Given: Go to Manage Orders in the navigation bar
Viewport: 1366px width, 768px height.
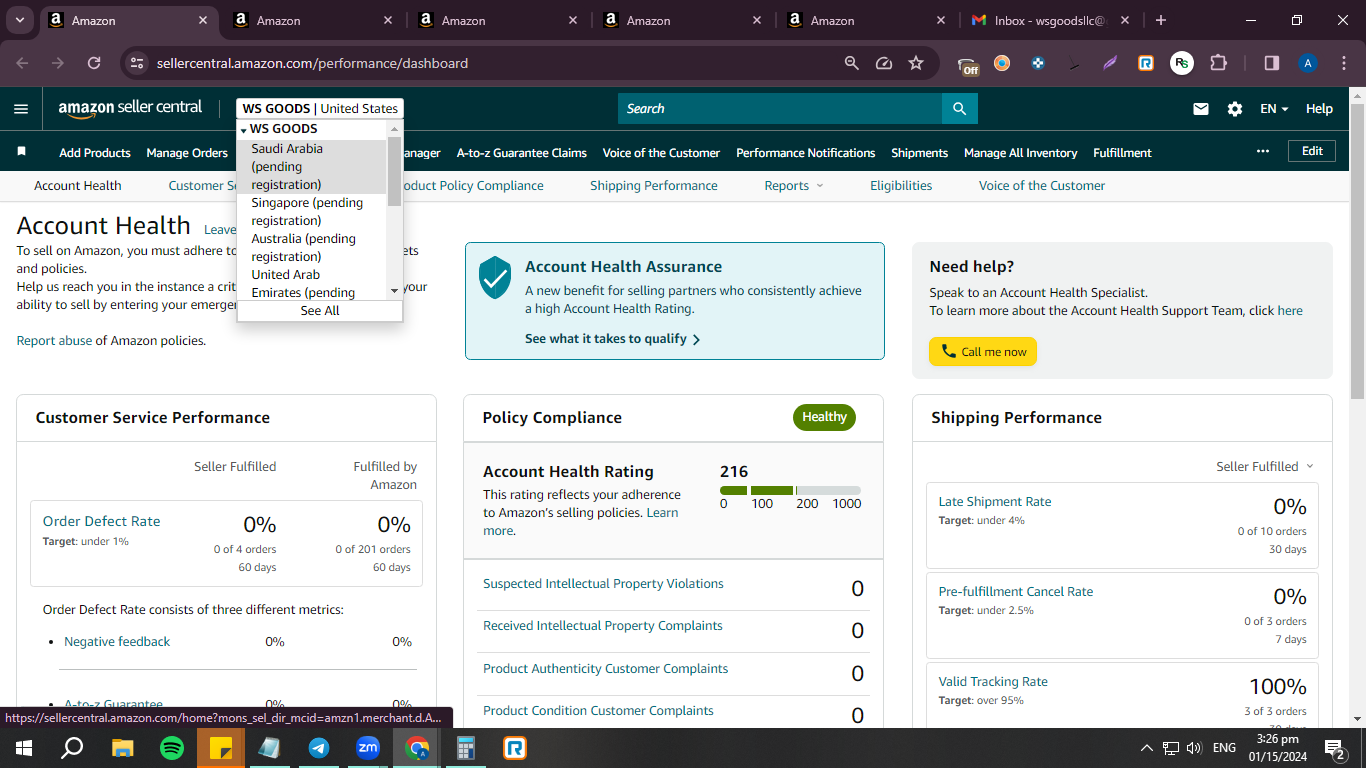Looking at the screenshot, I should 187,153.
